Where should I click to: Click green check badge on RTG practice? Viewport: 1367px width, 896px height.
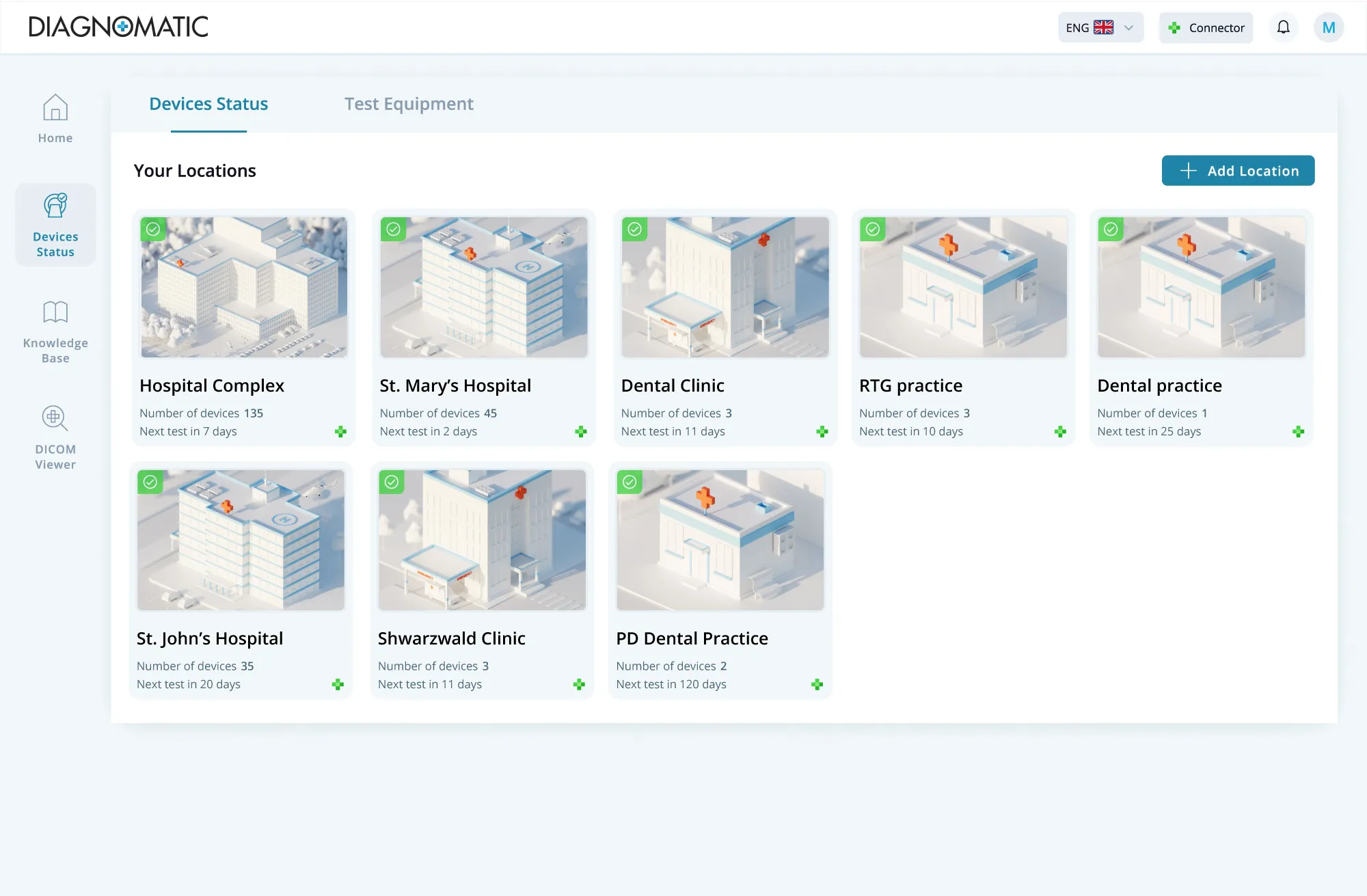point(873,229)
